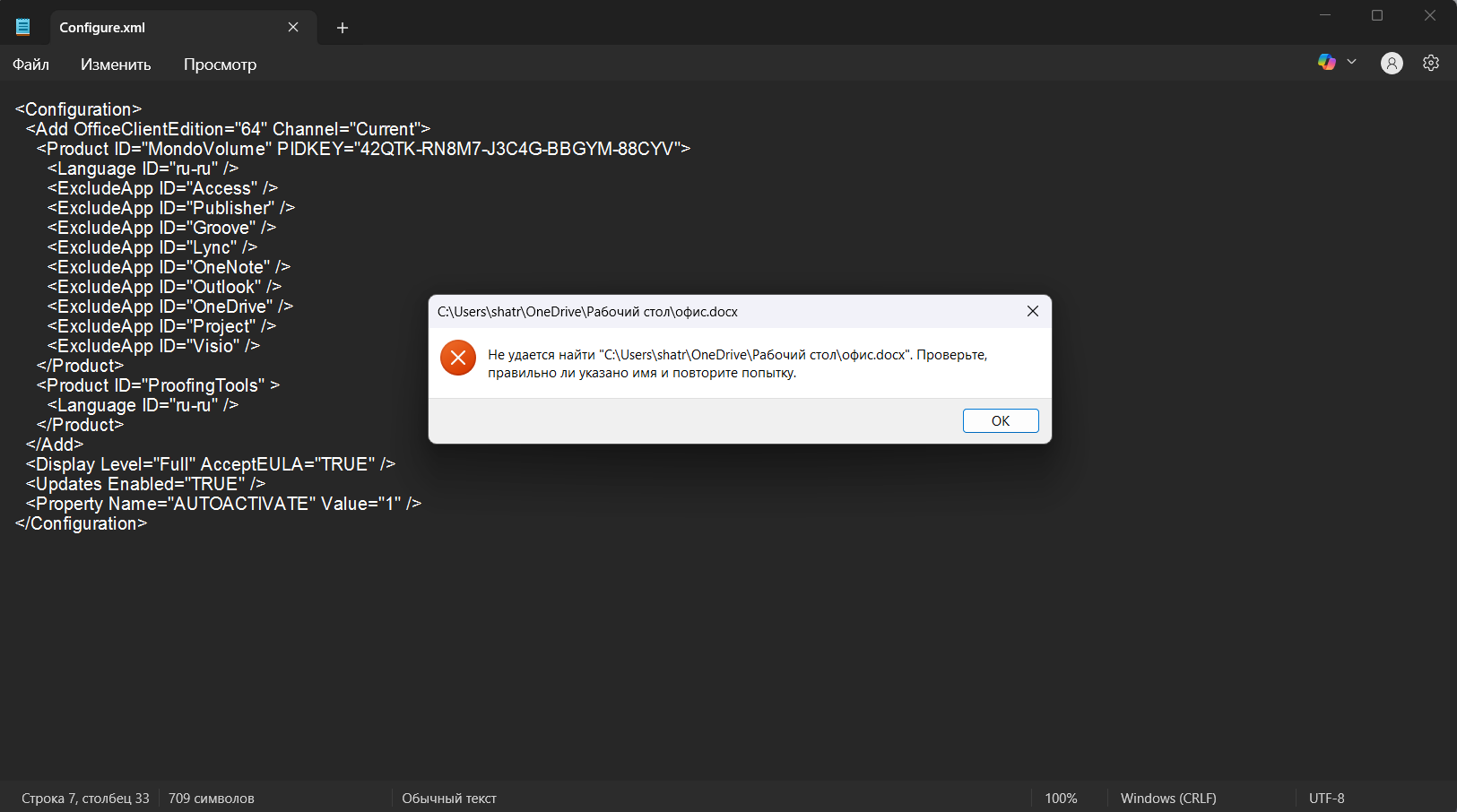Screen dimensions: 1457x812
Task: Click the ExcludeApp ID="OneNote" line
Action: [x=169, y=267]
